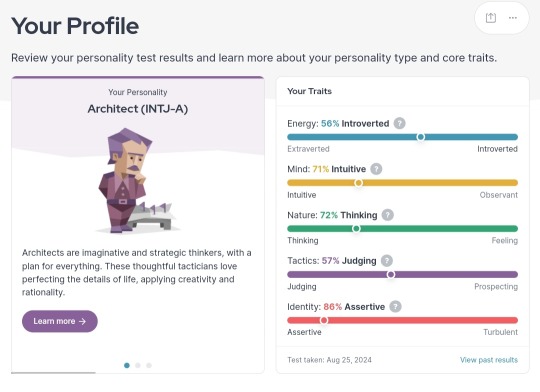This screenshot has width=540, height=392.
Task: Click the Nature trait slider handle
Action: pos(356,229)
